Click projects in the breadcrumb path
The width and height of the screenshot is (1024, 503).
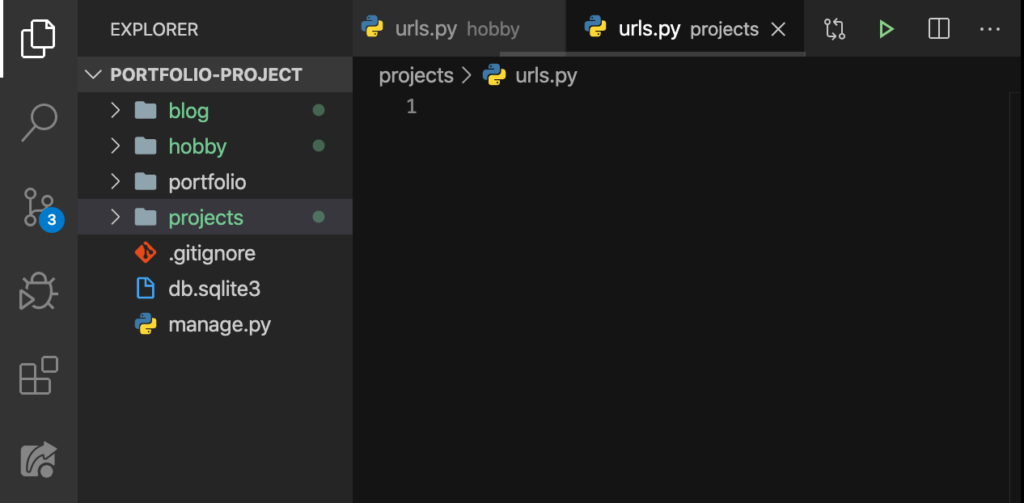[416, 76]
